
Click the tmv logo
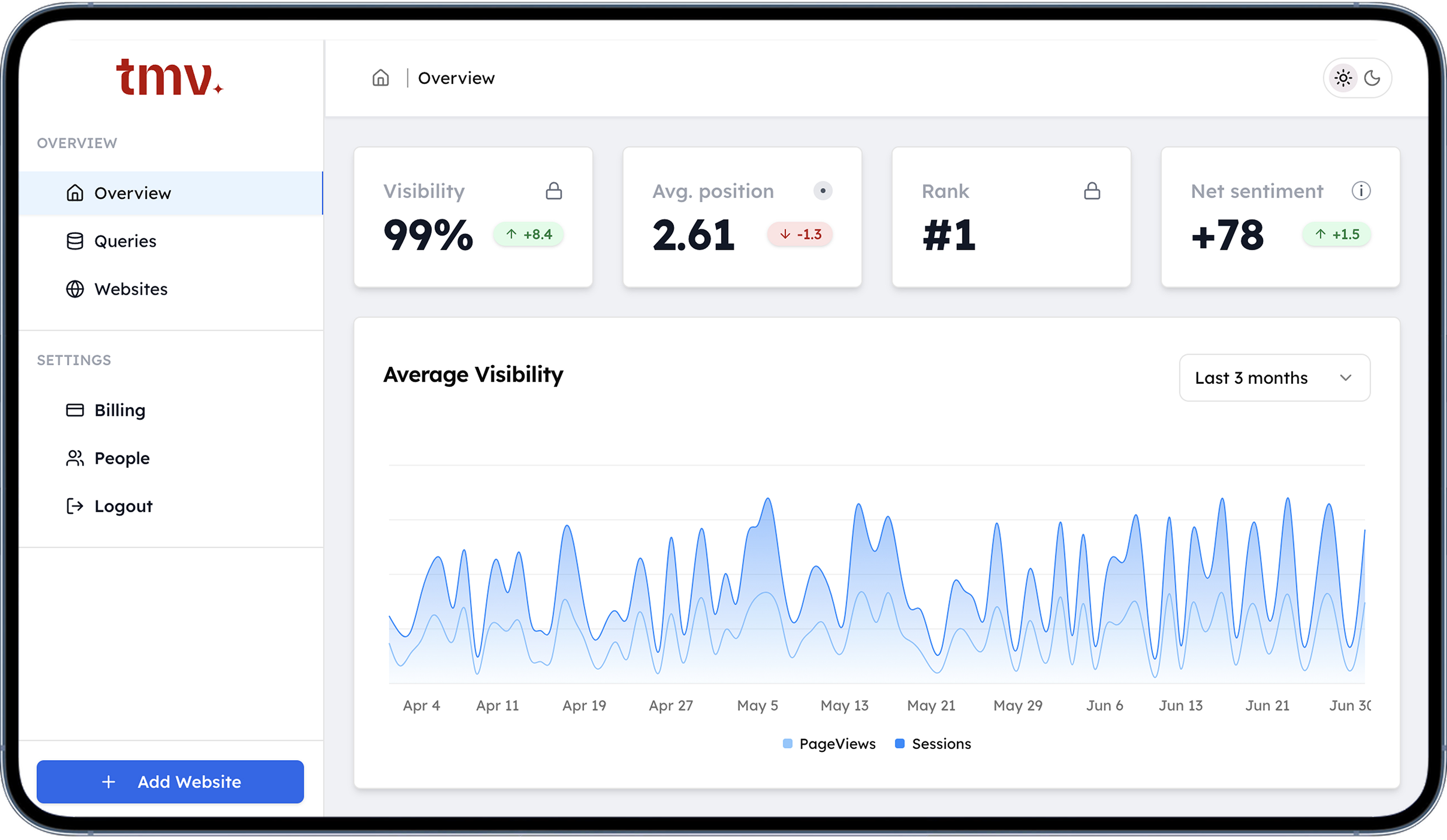(x=169, y=78)
